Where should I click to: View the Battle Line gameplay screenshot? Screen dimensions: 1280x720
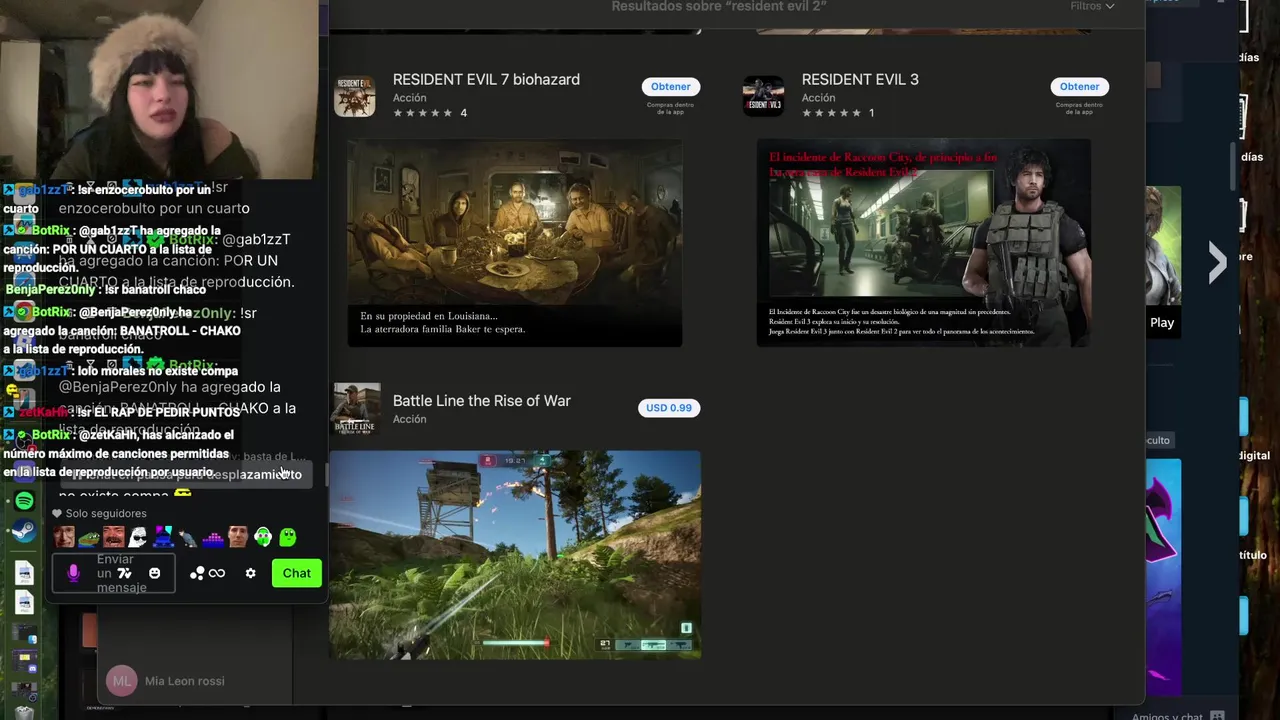[515, 555]
